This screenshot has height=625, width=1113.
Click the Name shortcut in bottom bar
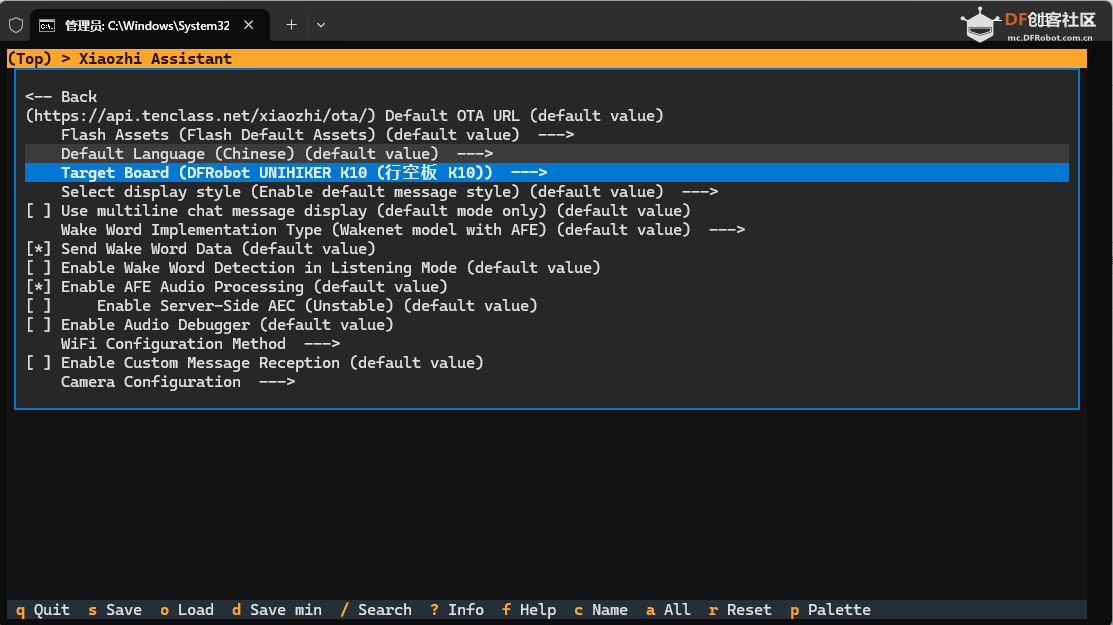pos(601,610)
